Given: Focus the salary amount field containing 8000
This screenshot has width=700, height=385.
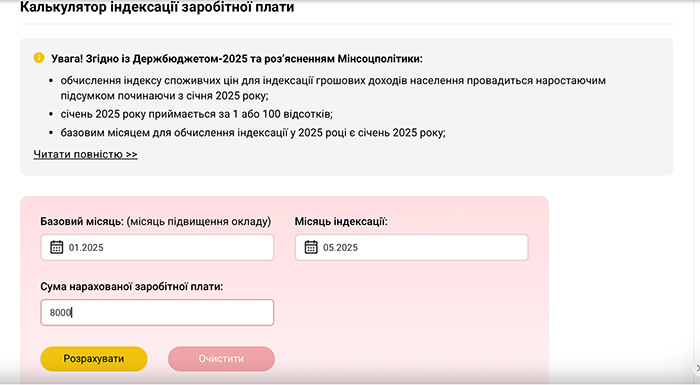Looking at the screenshot, I should pyautogui.click(x=157, y=313).
